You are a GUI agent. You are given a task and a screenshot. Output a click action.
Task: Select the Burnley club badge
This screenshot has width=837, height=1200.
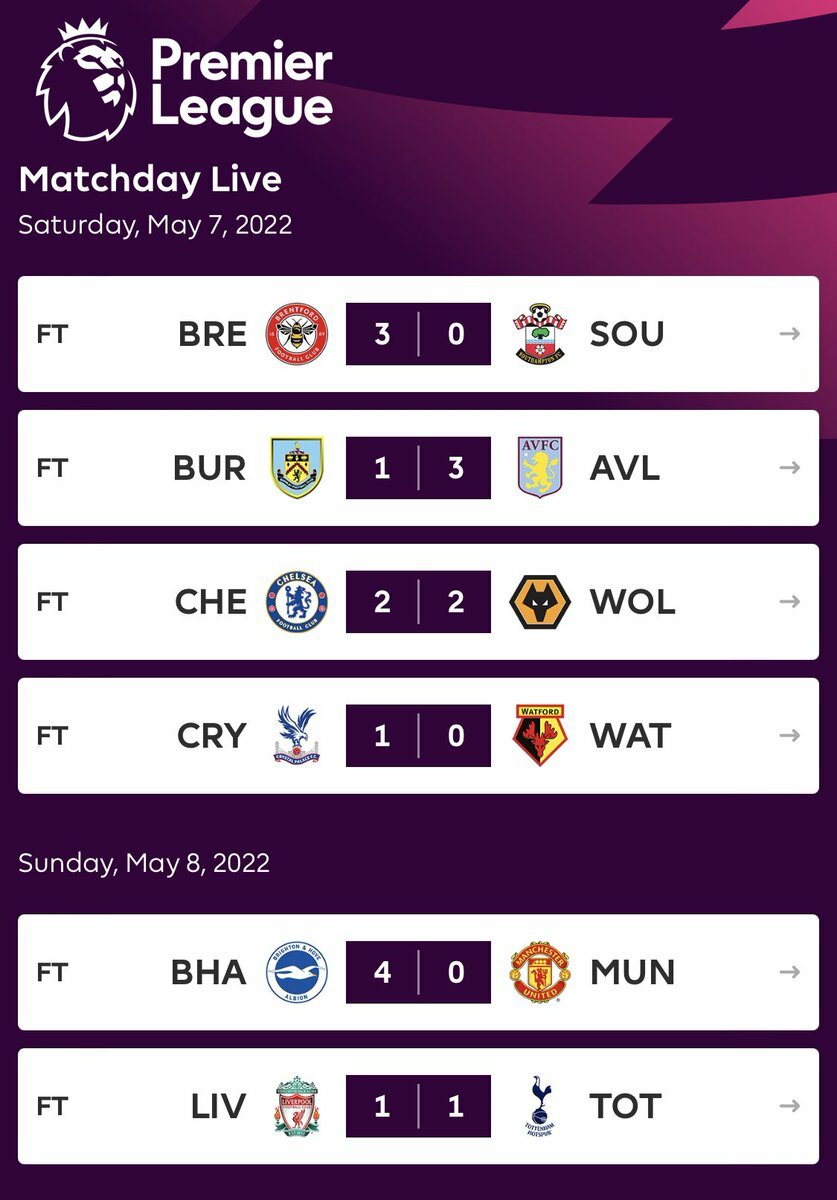tap(297, 468)
